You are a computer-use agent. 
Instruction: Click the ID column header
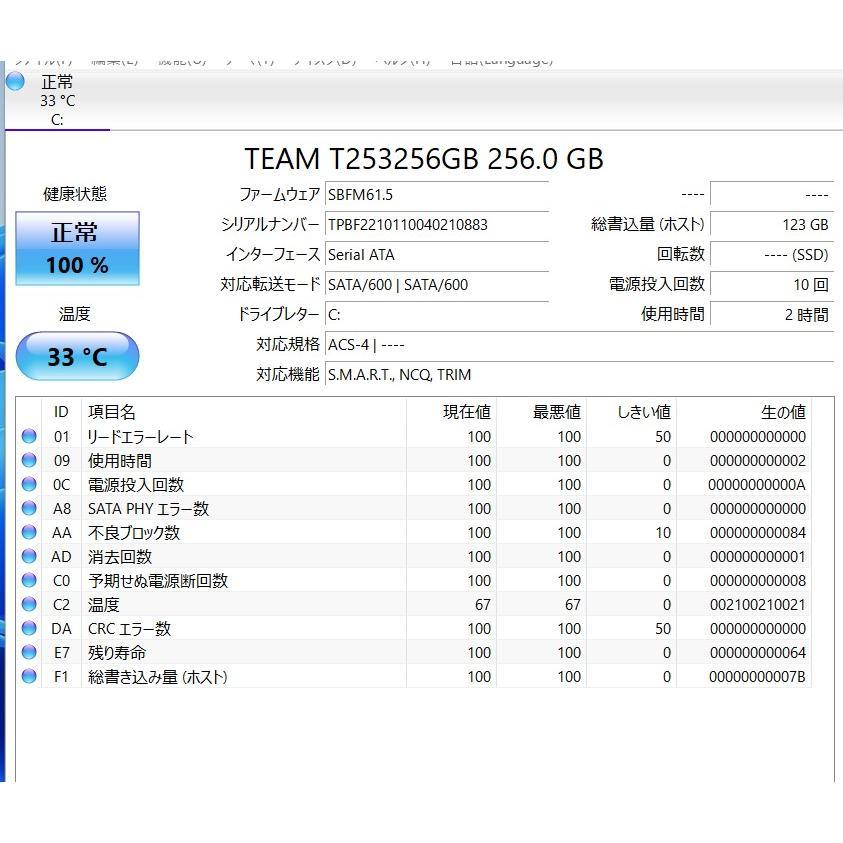tap(61, 412)
